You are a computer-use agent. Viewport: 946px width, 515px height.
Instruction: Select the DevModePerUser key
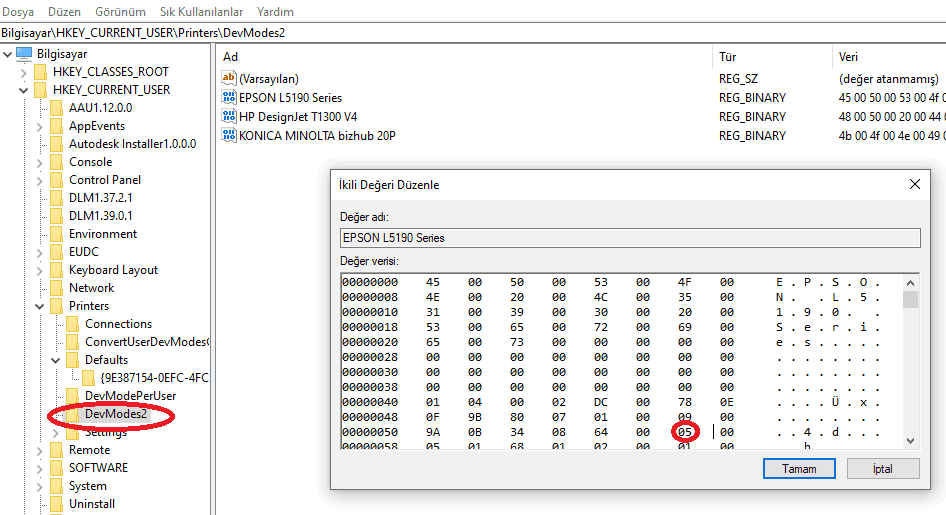click(x=130, y=396)
